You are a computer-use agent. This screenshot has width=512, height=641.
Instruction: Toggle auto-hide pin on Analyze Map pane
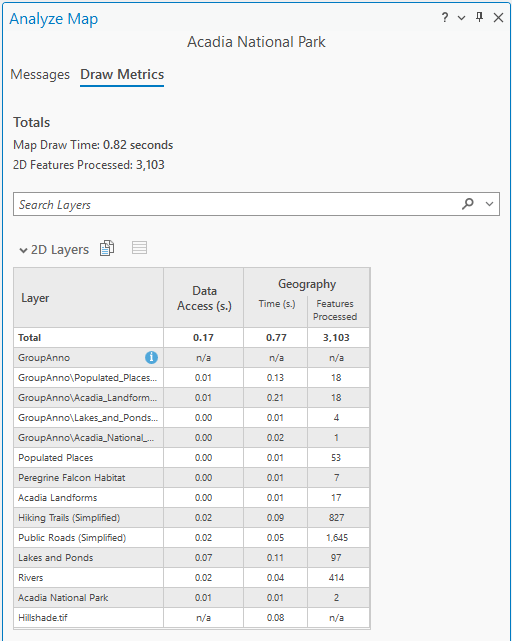point(479,18)
